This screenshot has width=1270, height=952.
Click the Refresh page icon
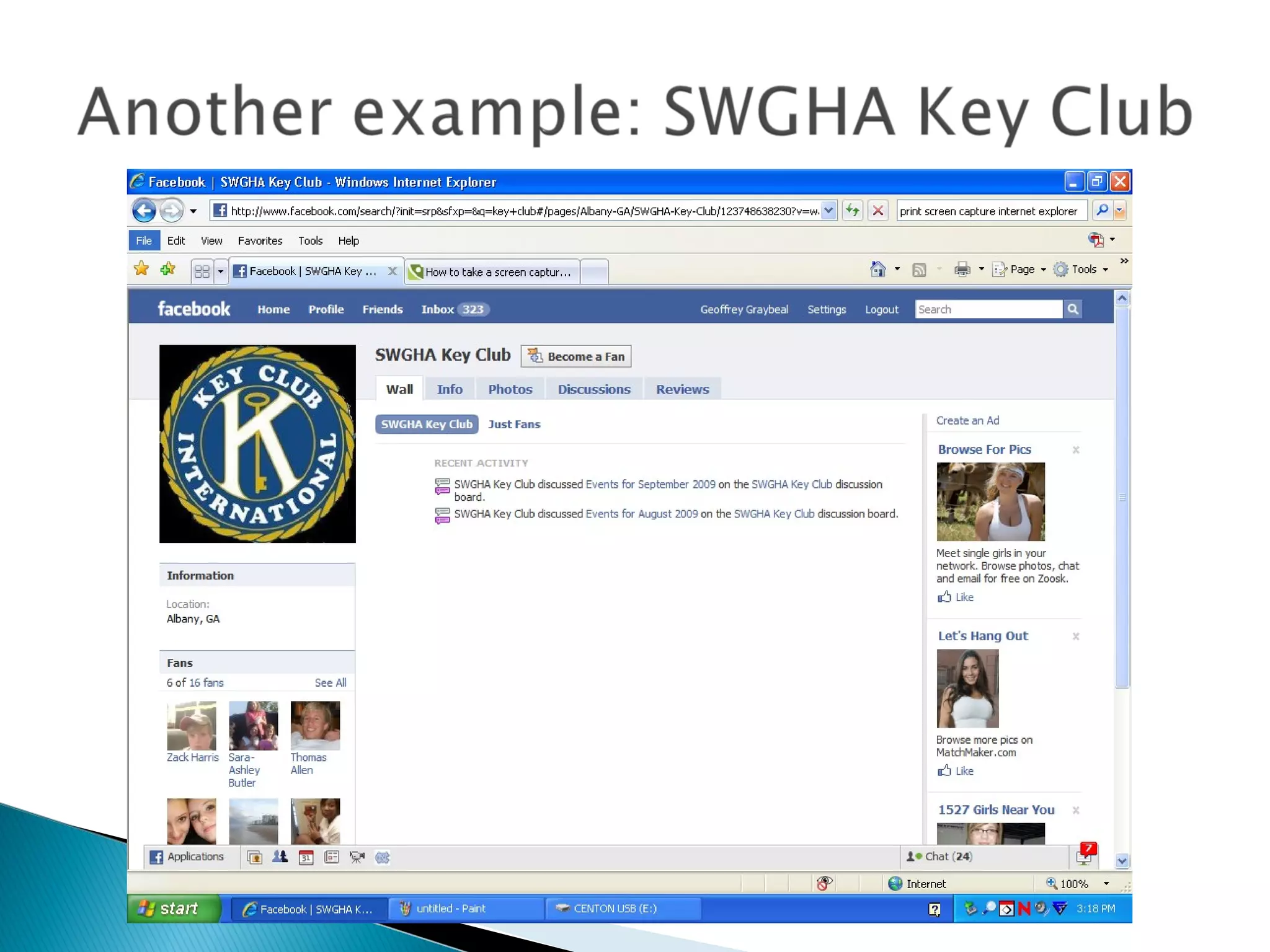point(853,211)
